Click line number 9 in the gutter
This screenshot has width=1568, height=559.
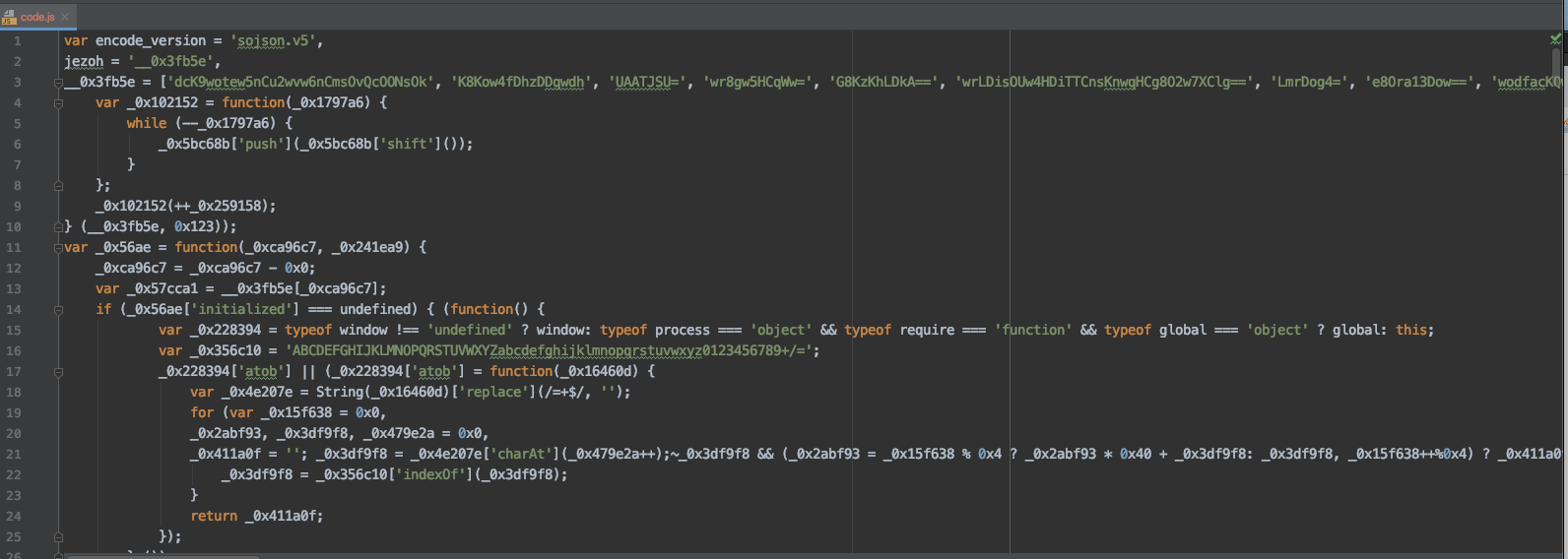coord(17,206)
